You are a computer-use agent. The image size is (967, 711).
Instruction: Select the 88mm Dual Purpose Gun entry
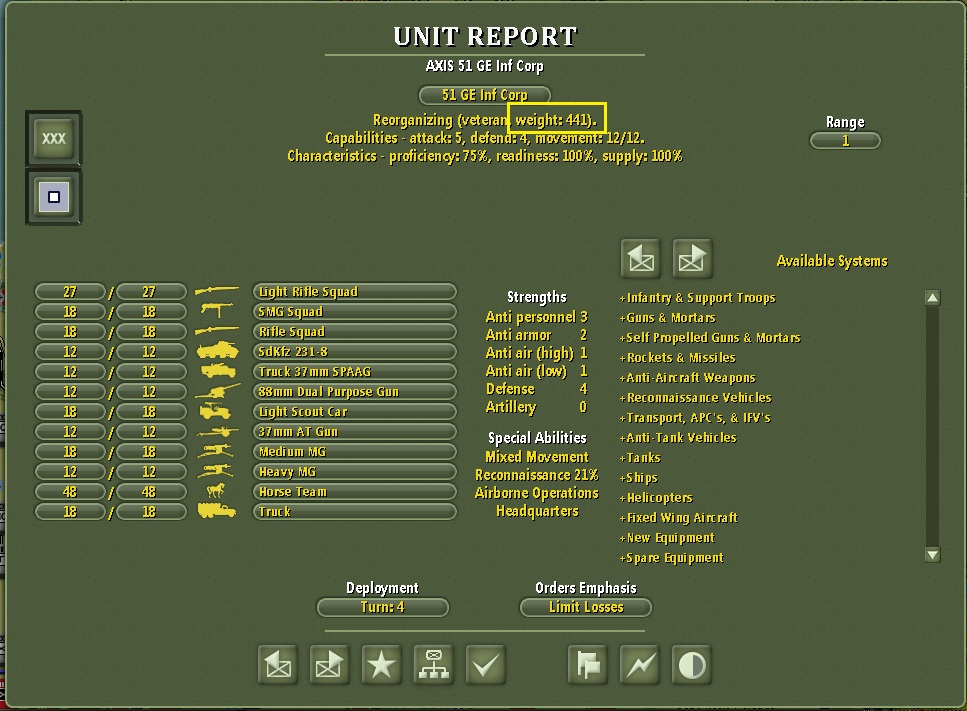[x=355, y=392]
